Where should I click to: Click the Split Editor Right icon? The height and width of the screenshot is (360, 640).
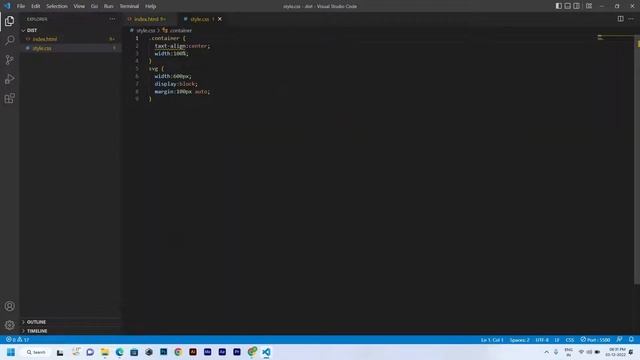point(620,19)
